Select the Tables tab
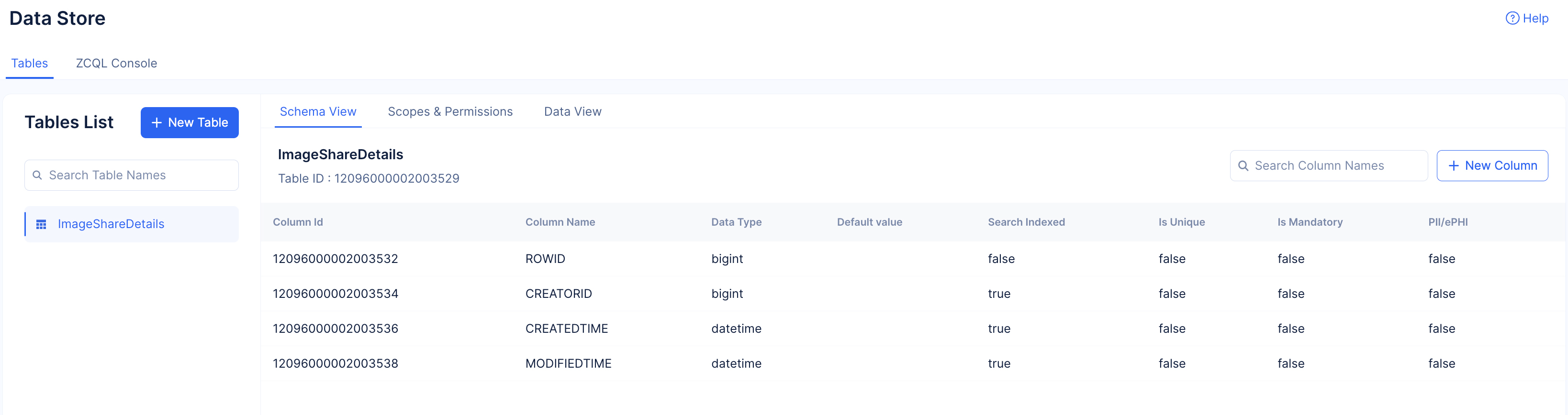Viewport: 1568px width, 415px height. click(29, 63)
